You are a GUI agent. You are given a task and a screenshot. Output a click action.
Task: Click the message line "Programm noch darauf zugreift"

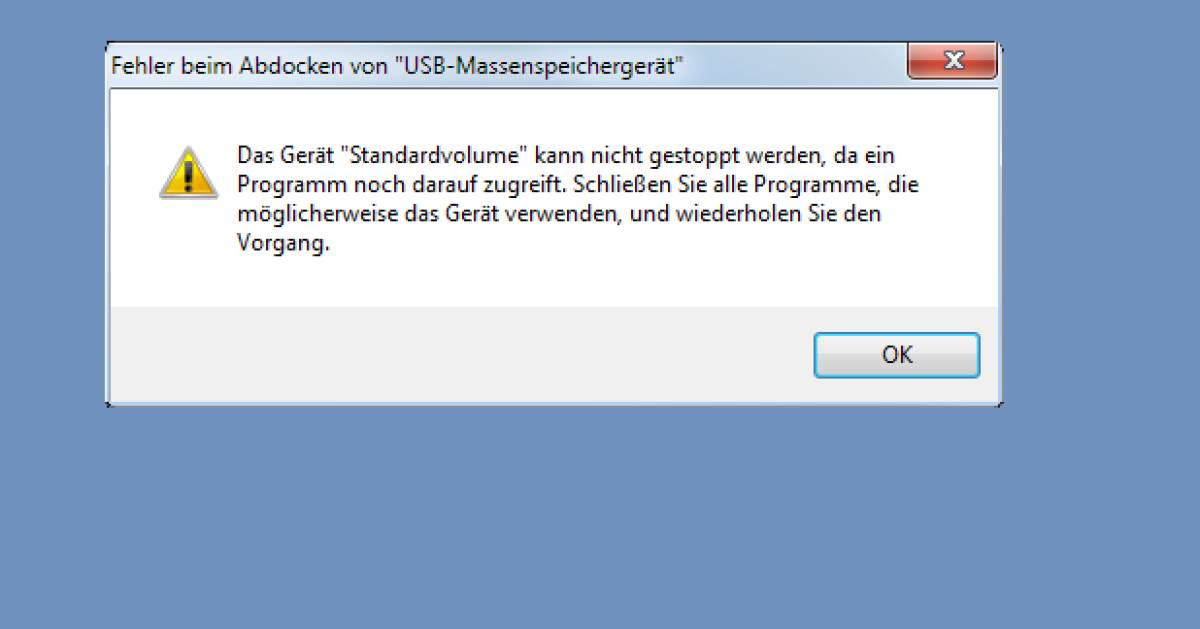pos(404,185)
